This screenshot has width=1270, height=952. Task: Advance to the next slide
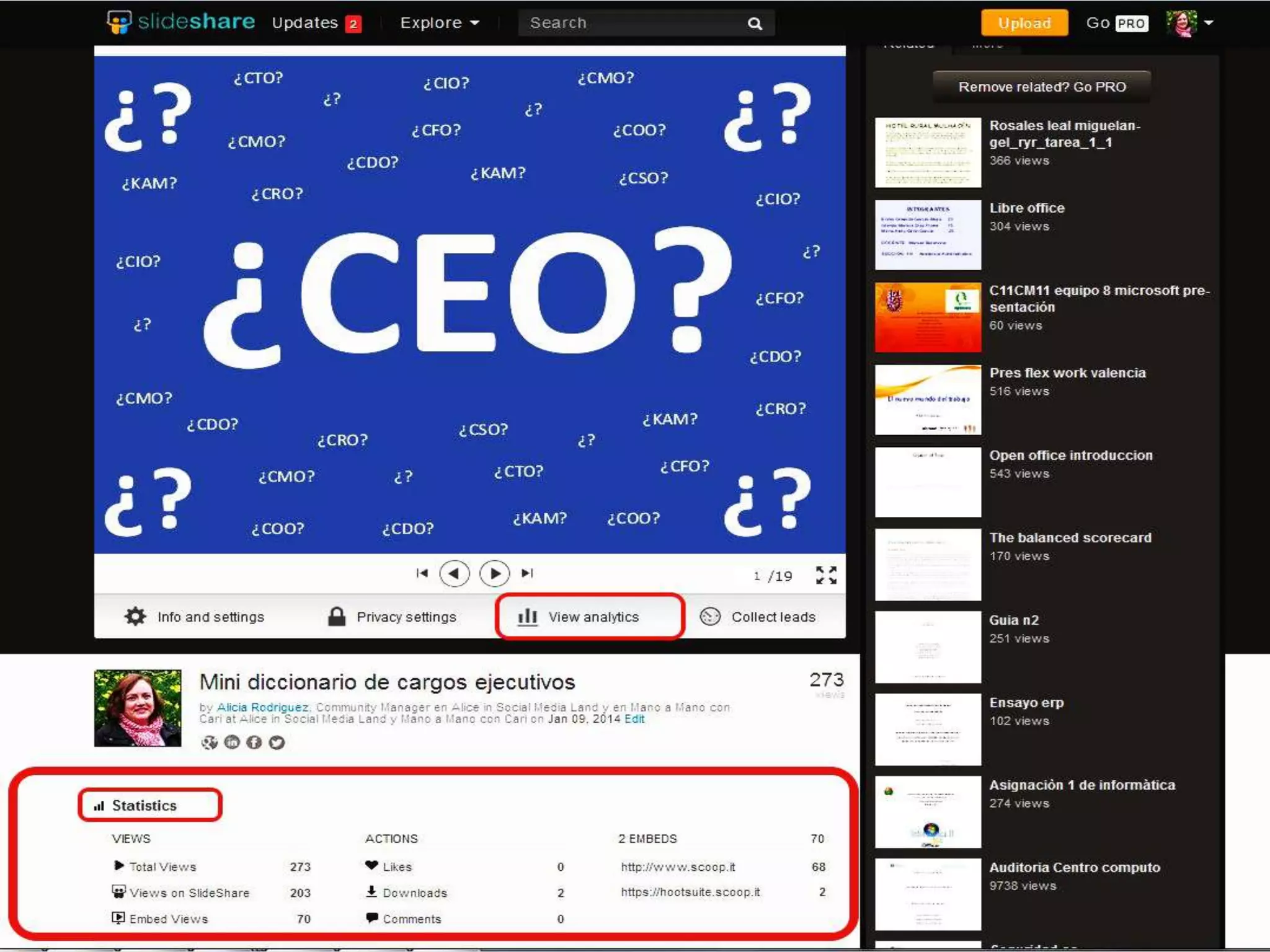494,573
